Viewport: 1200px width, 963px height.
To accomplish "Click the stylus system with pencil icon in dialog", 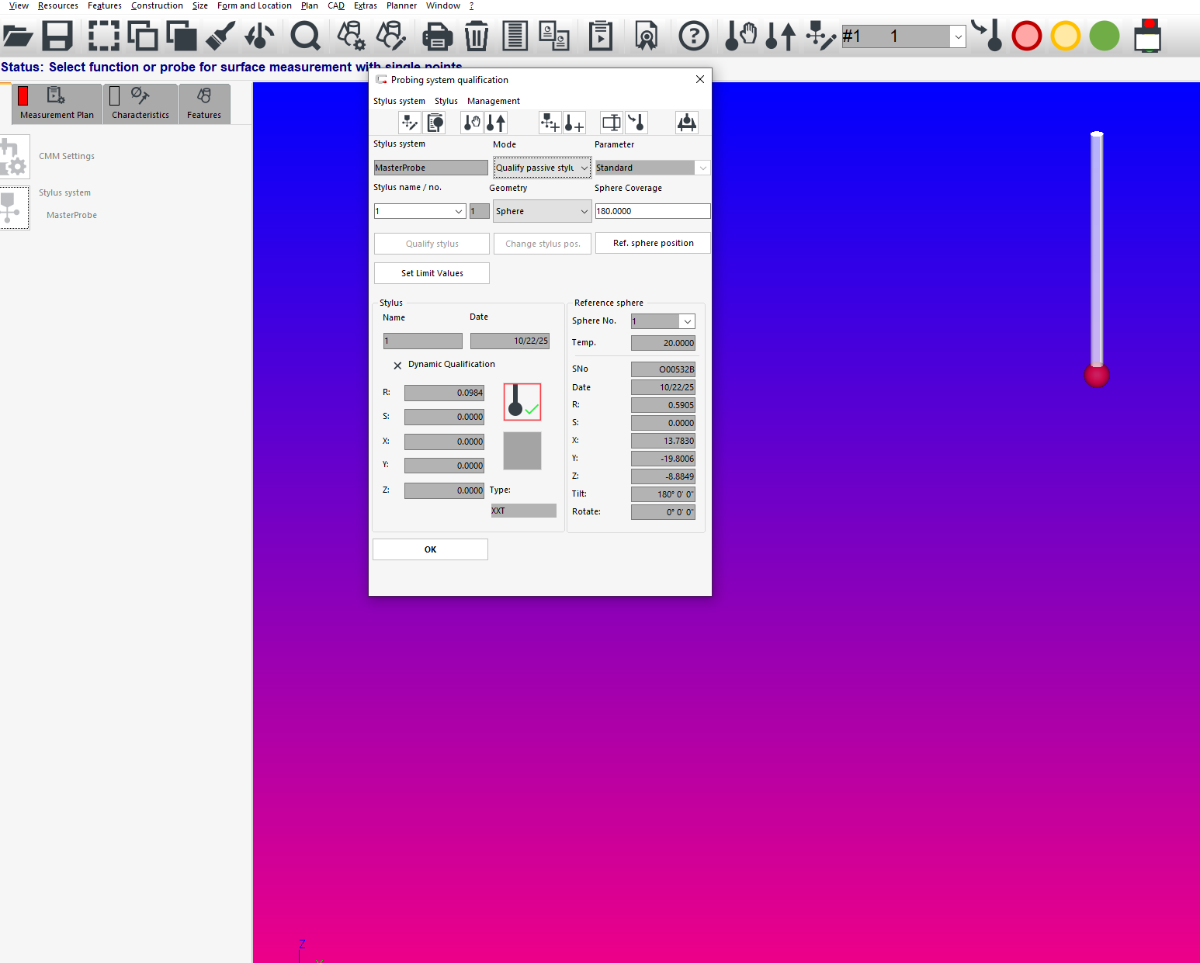I will tap(409, 123).
